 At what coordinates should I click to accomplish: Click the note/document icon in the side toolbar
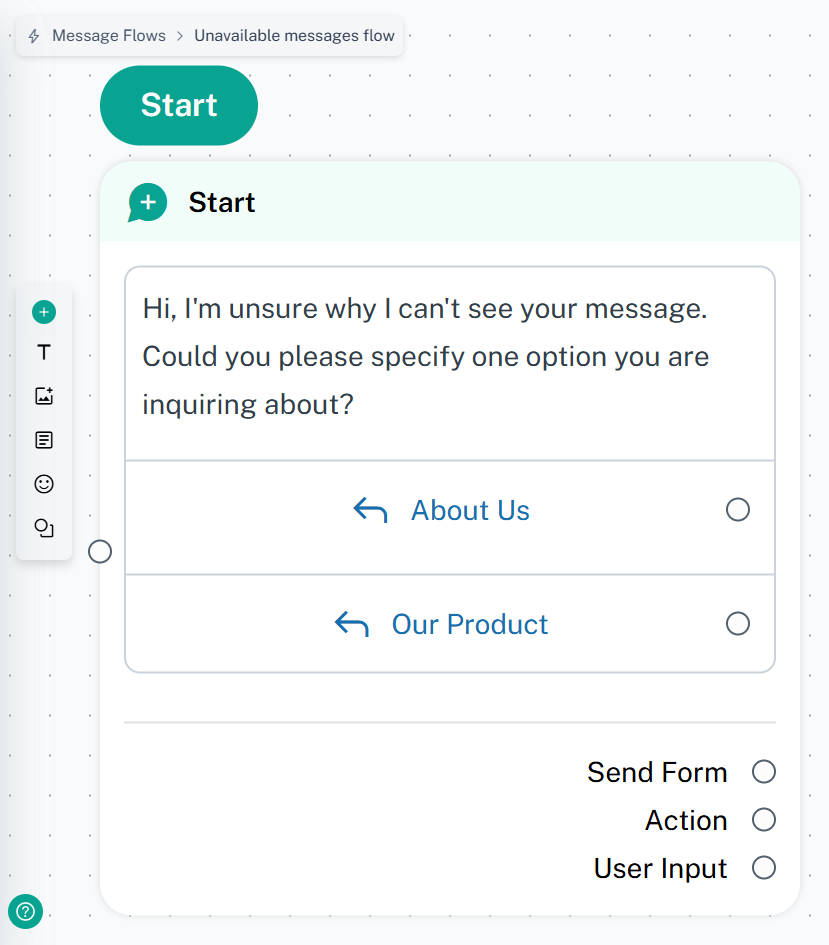pyautogui.click(x=44, y=440)
